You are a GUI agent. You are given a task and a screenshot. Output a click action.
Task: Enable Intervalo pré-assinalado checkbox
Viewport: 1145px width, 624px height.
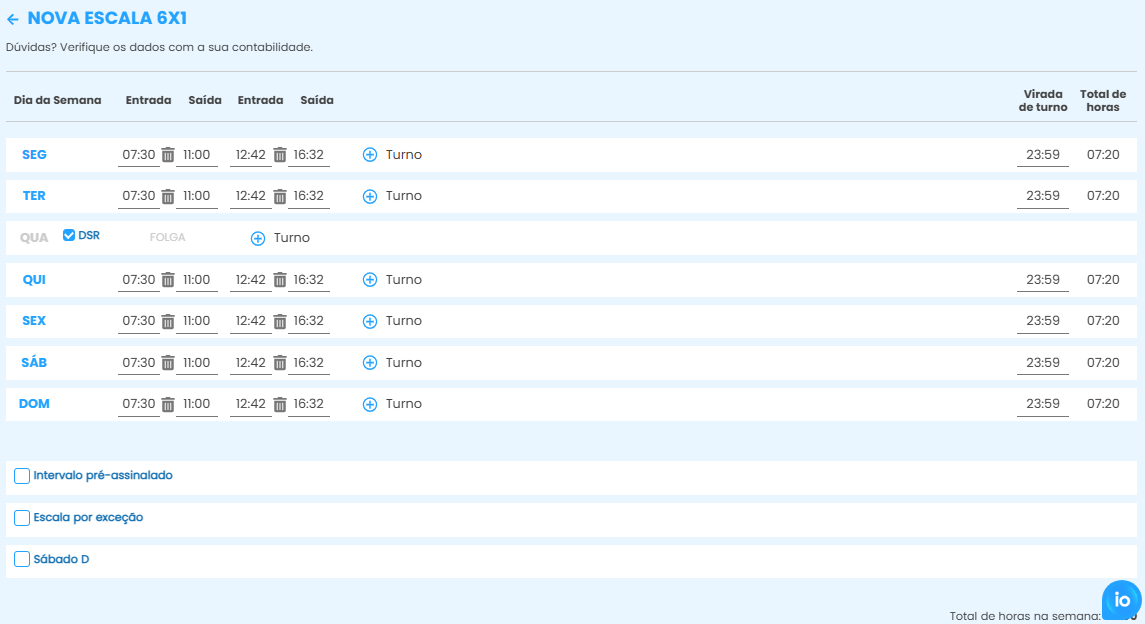click(22, 476)
